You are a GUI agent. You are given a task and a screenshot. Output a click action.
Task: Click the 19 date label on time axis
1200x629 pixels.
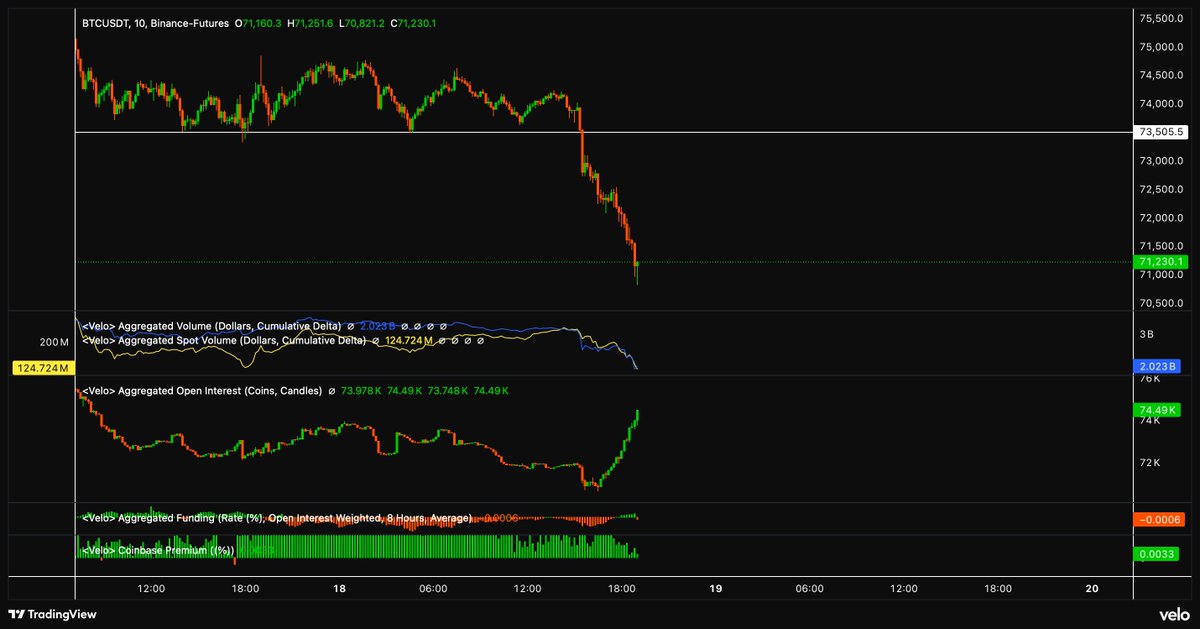point(715,589)
